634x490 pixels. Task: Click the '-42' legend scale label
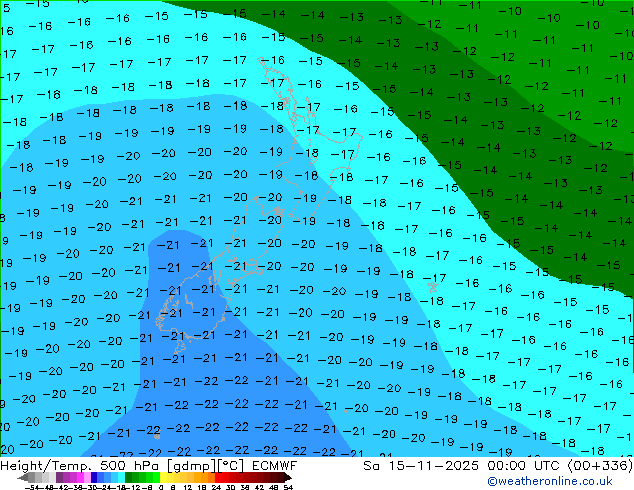[60, 488]
